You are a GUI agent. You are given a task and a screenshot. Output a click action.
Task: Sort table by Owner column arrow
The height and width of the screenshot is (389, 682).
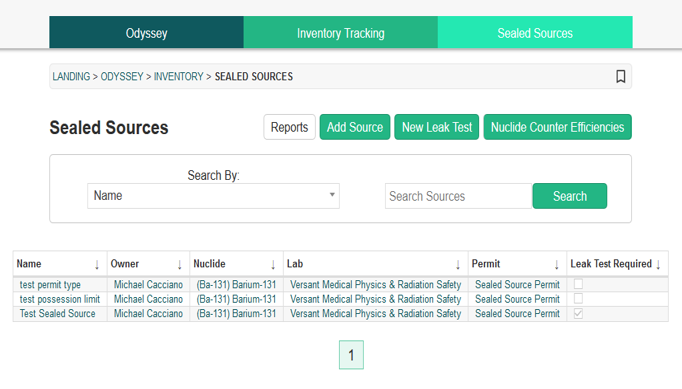tap(180, 265)
